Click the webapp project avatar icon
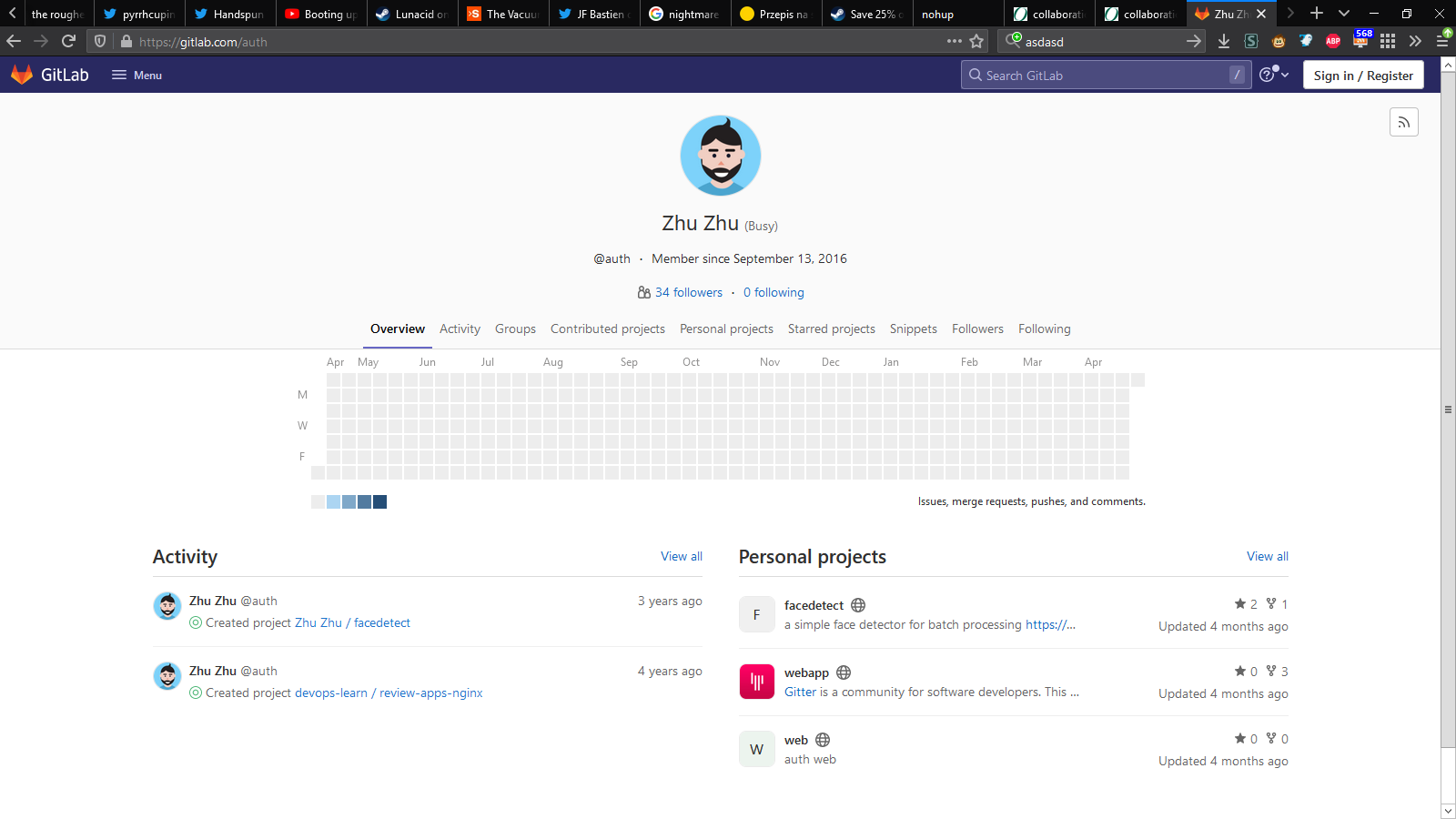The height and width of the screenshot is (819, 1456). [x=756, y=682]
